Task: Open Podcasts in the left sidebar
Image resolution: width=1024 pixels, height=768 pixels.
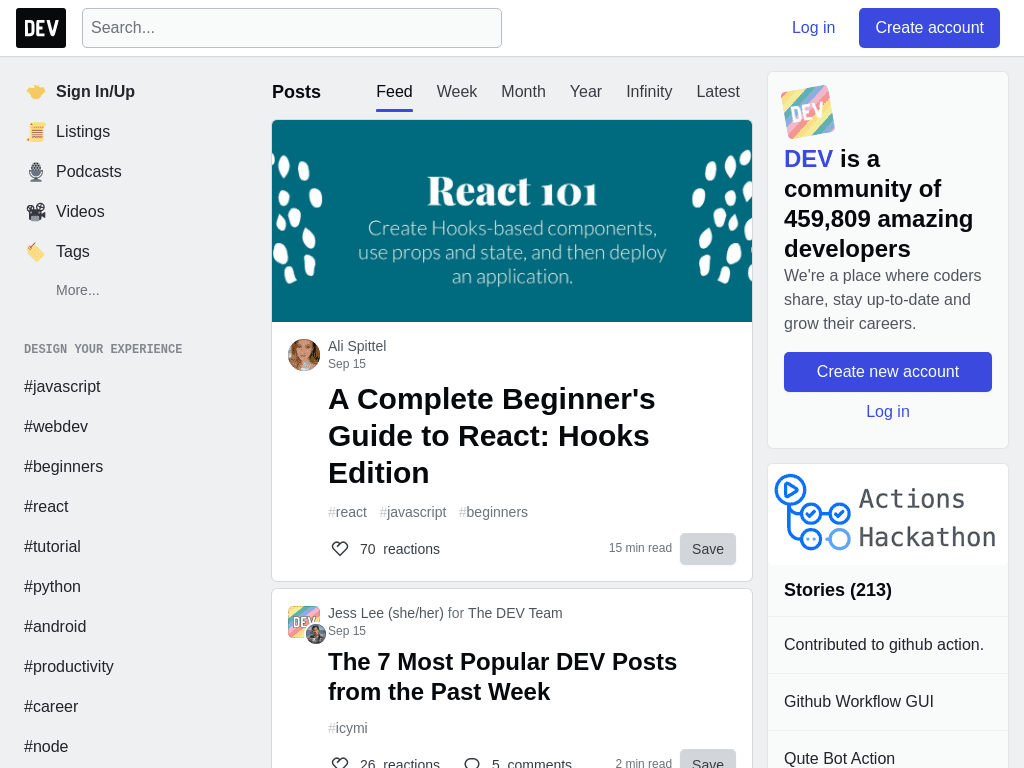Action: pyautogui.click(x=89, y=172)
